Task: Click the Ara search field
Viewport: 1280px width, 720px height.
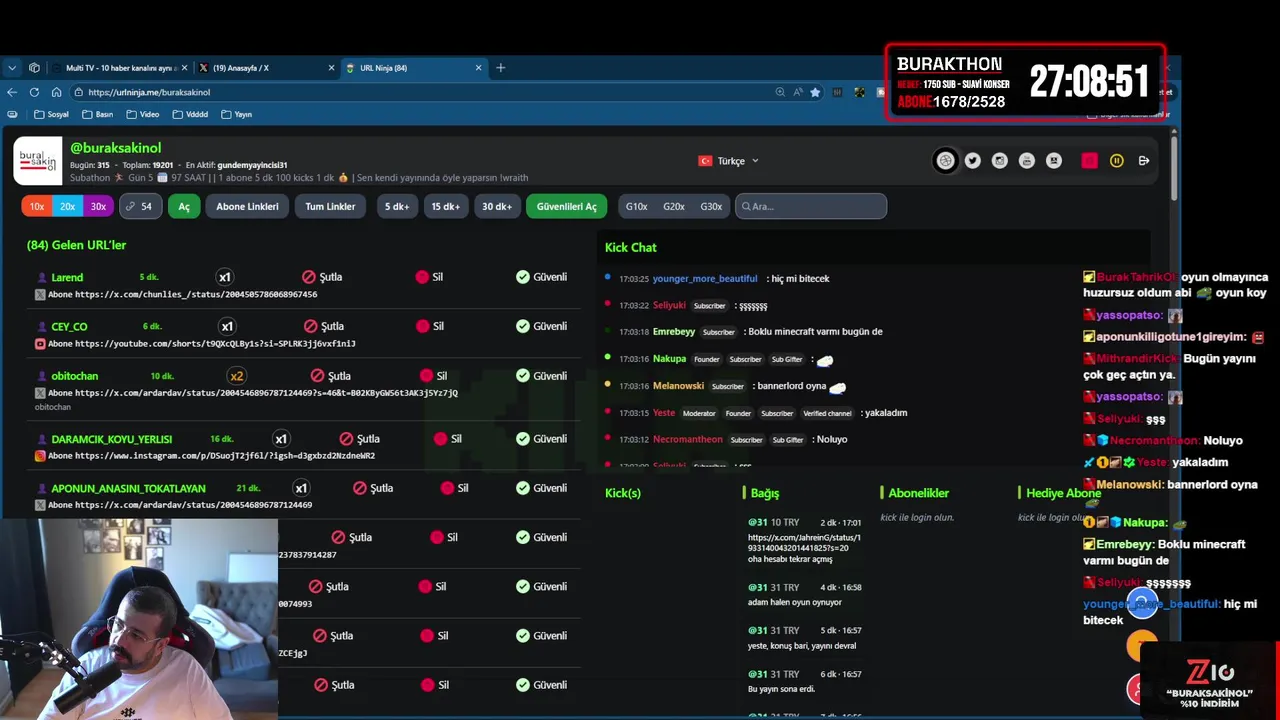Action: (811, 206)
